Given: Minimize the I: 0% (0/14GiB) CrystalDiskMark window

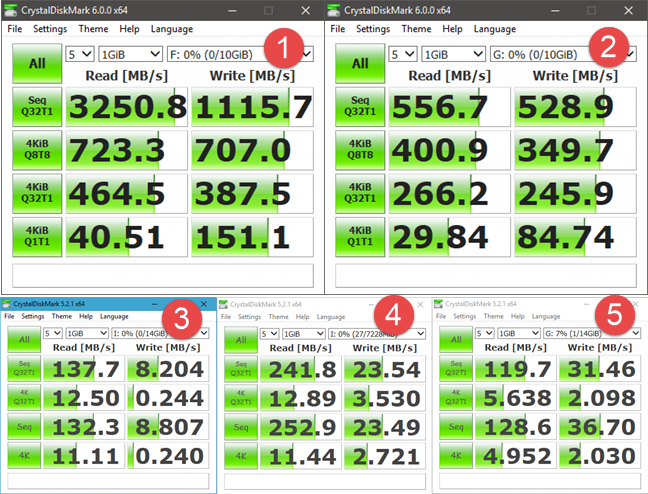Looking at the screenshot, I should pos(155,304).
